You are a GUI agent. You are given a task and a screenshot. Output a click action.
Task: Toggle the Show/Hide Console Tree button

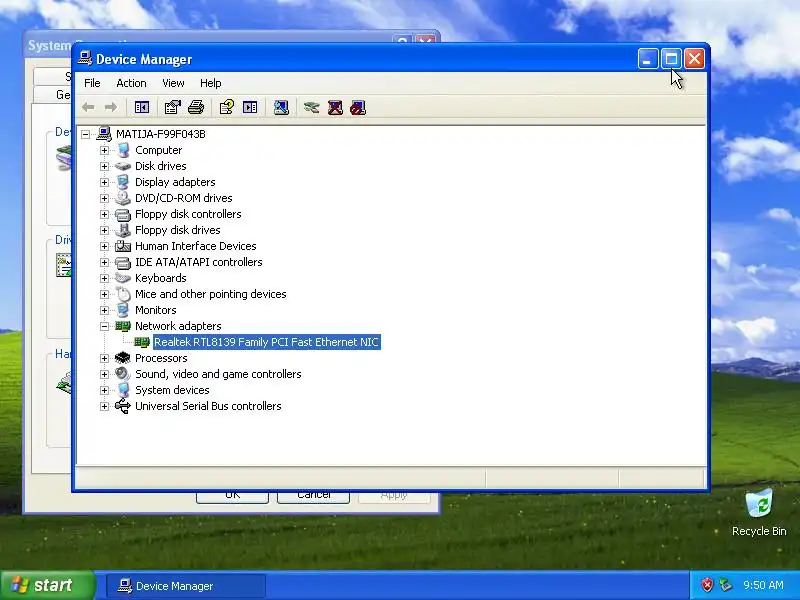click(142, 108)
